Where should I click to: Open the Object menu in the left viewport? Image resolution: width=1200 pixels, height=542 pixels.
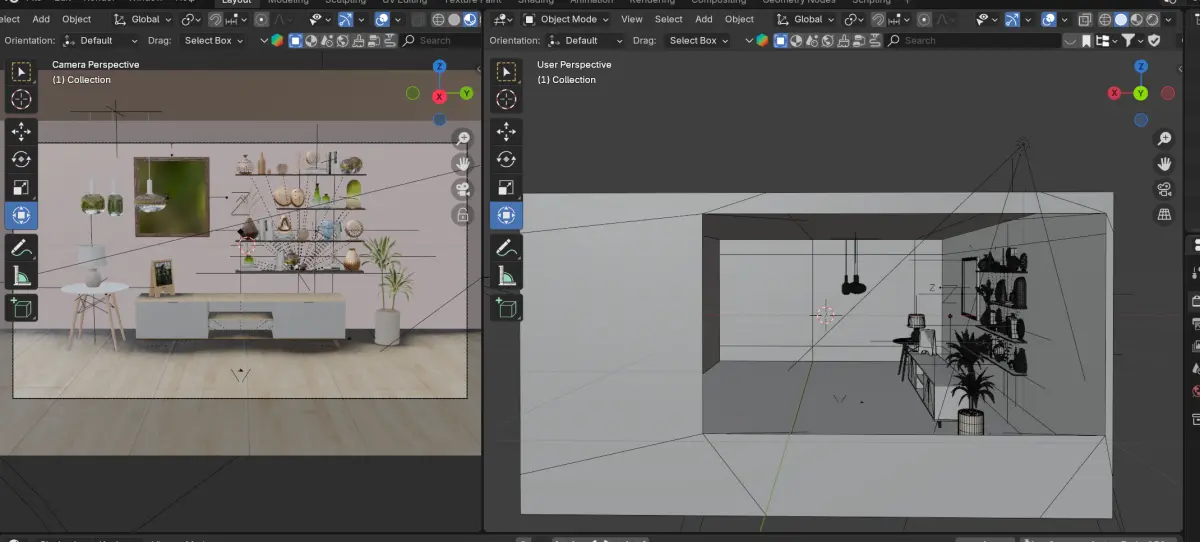tap(77, 19)
